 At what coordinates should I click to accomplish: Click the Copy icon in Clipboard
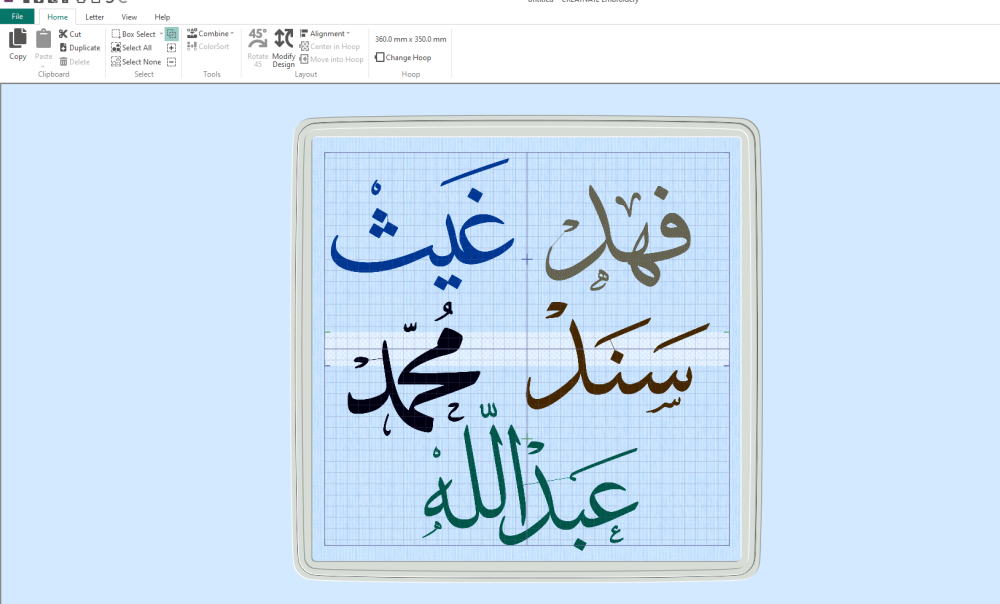(18, 40)
